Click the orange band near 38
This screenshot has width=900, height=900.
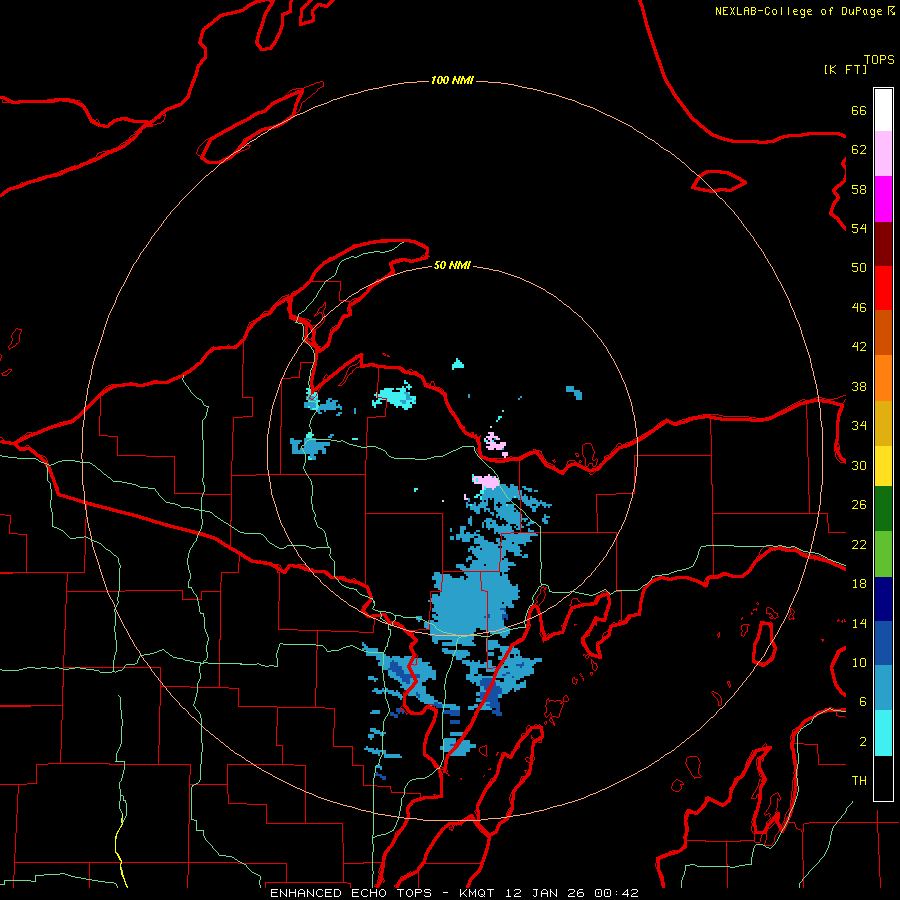(883, 378)
